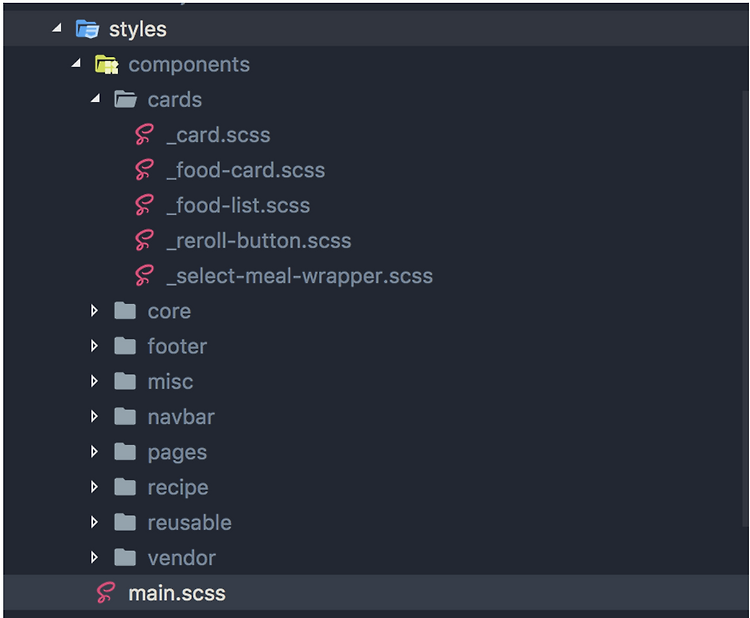Open the main.scss file

[177, 593]
